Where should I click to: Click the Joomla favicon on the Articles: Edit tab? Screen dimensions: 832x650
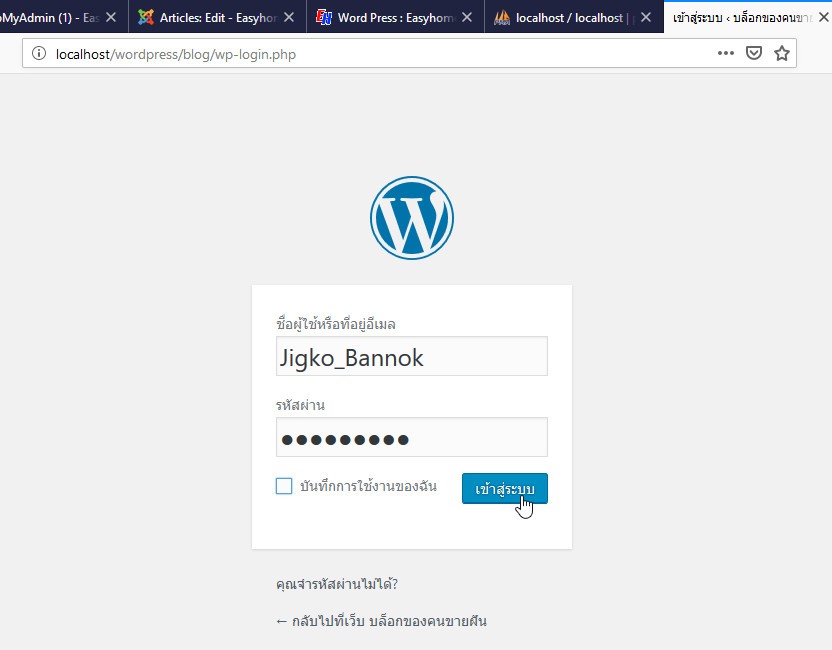(144, 16)
